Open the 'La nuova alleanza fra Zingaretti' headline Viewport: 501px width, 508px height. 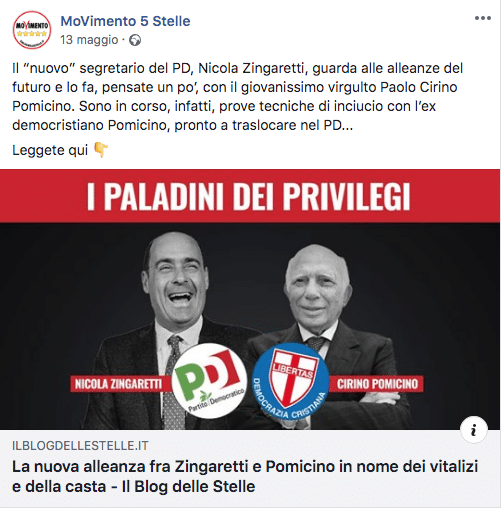pyautogui.click(x=245, y=476)
